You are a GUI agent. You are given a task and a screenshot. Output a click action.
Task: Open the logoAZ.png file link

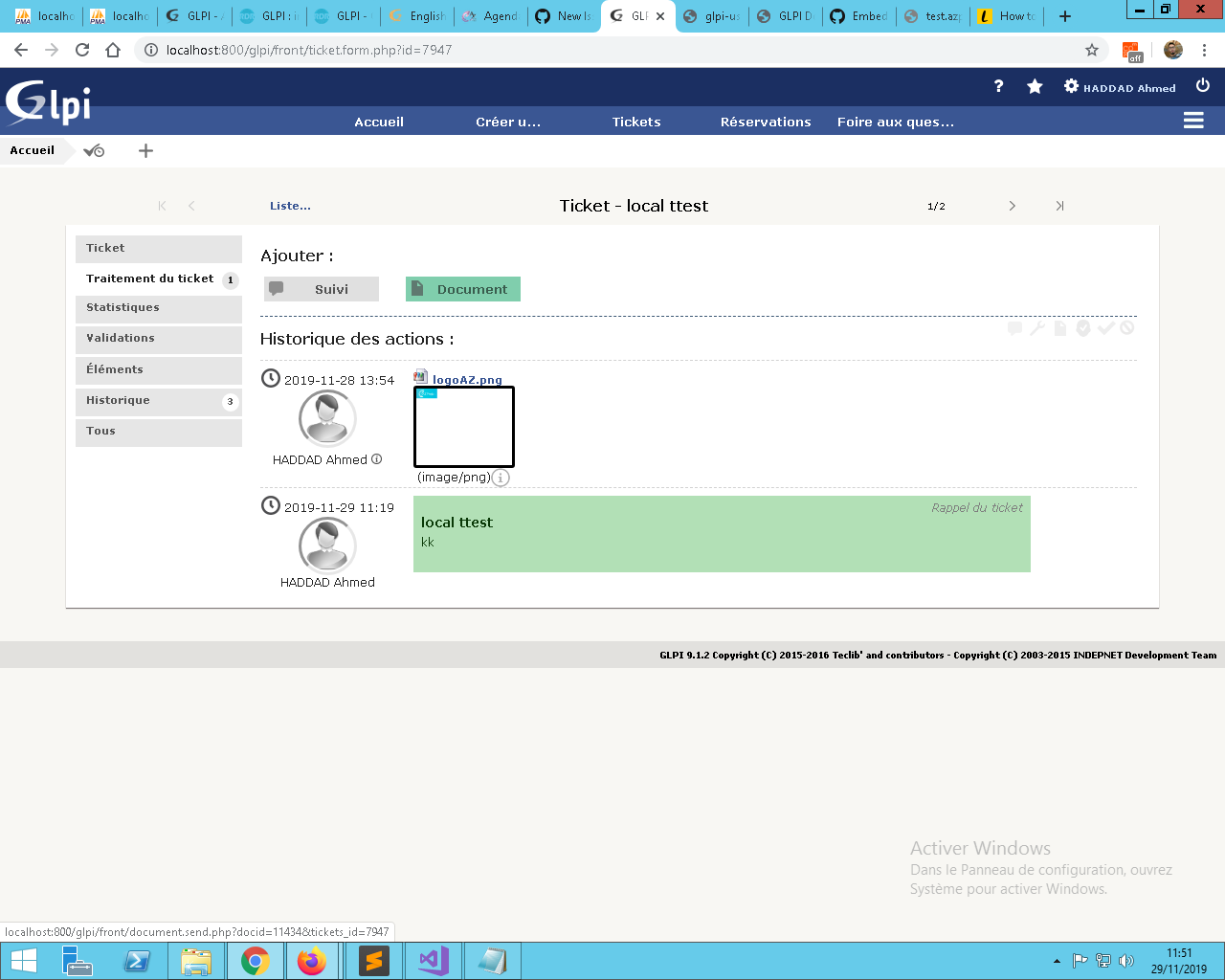(467, 380)
